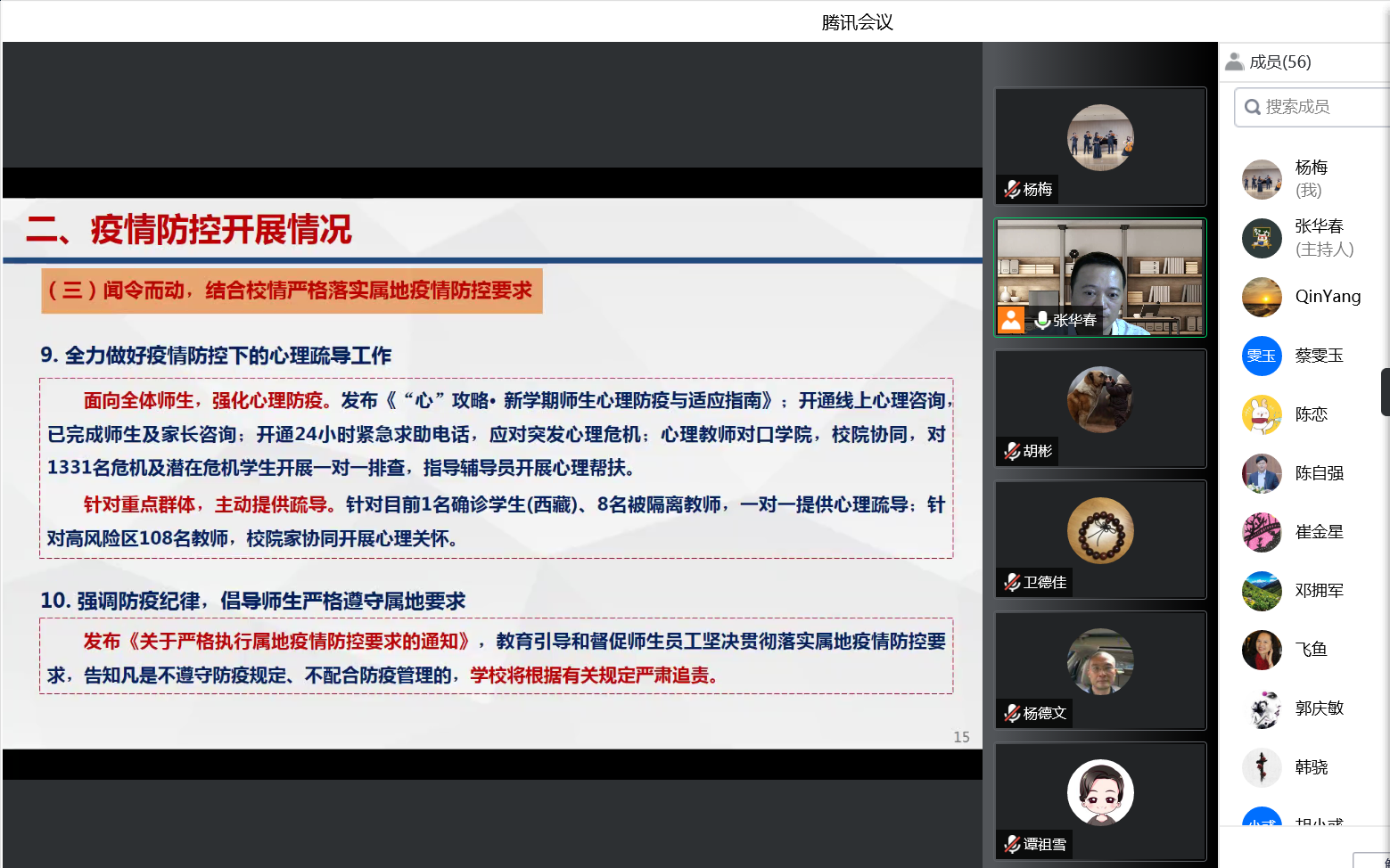The image size is (1390, 868).
Task: Click the muted mic icon on 谭祖雪's tile
Action: click(1012, 844)
